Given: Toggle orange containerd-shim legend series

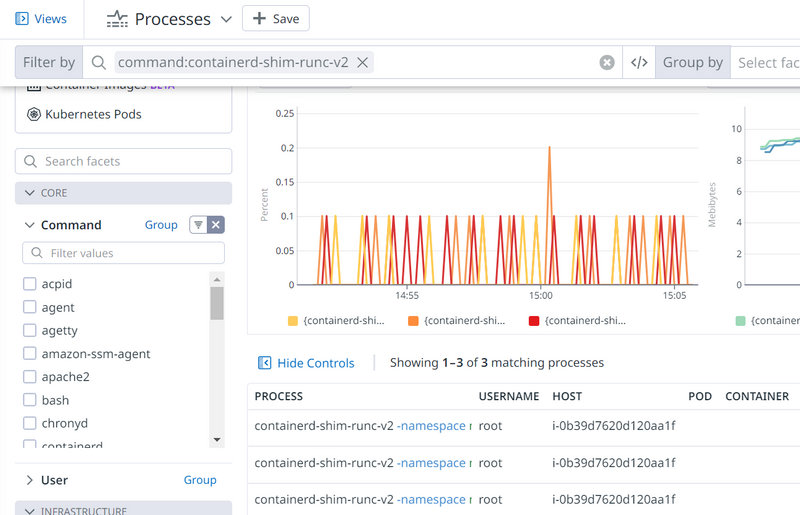Looking at the screenshot, I should coord(457,321).
